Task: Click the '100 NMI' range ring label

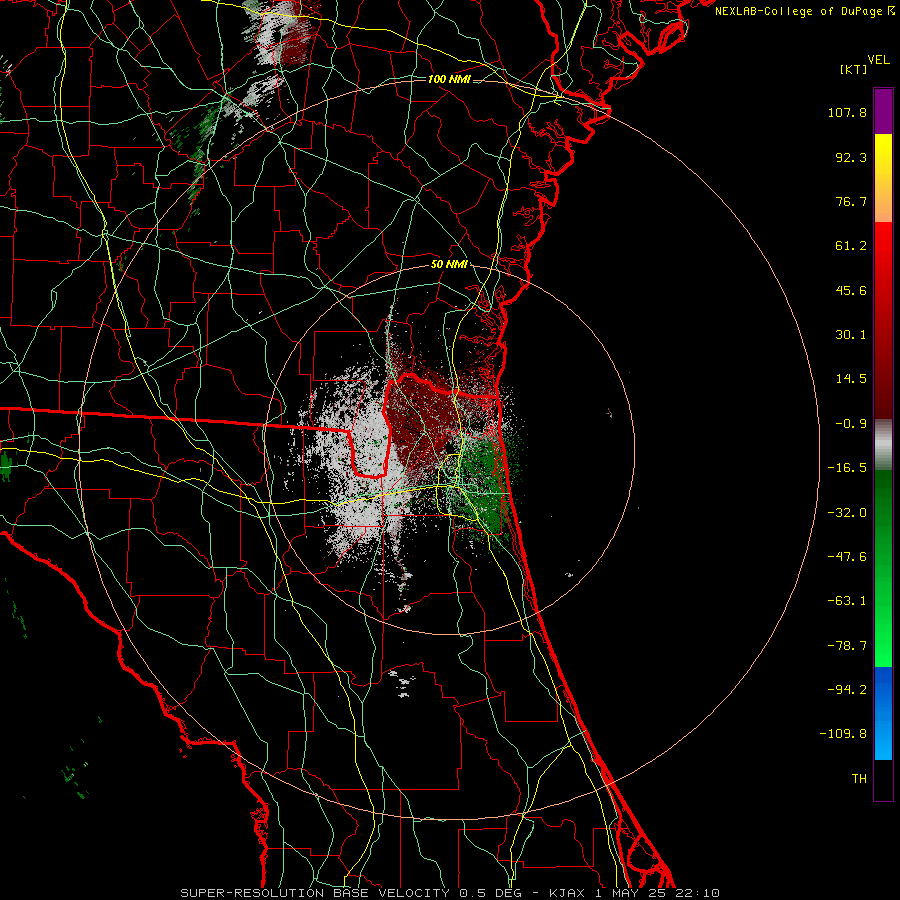Action: [x=449, y=79]
